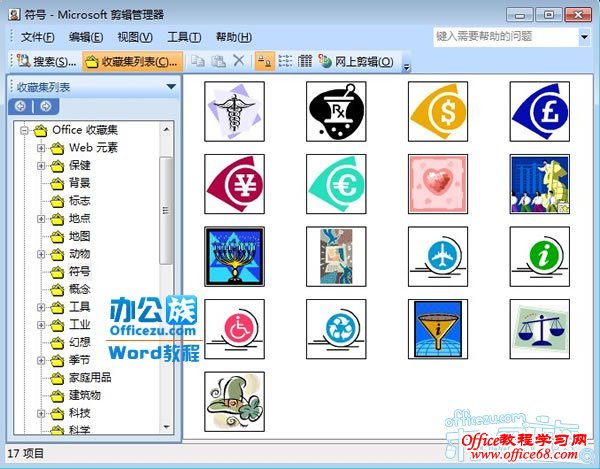
Task: Click the help question input box
Action: coord(506,37)
